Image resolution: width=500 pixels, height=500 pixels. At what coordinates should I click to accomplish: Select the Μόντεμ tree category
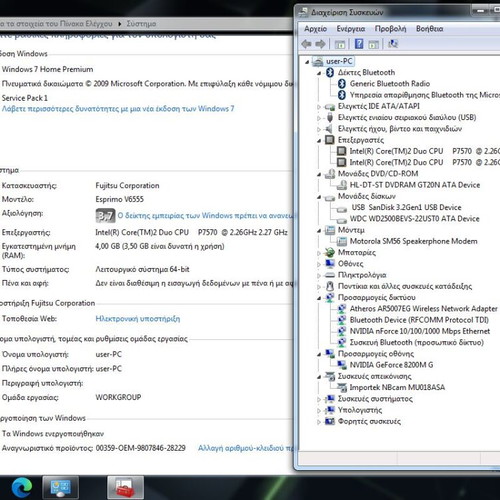pyautogui.click(x=351, y=230)
